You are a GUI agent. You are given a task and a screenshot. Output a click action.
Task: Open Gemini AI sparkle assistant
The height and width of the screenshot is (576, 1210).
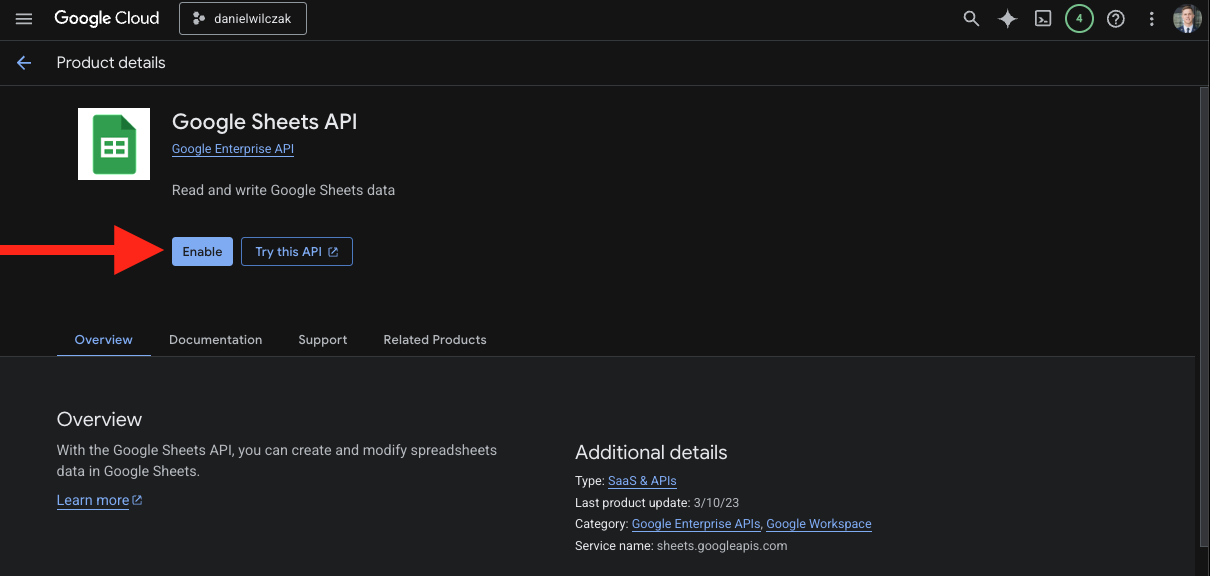point(1007,19)
